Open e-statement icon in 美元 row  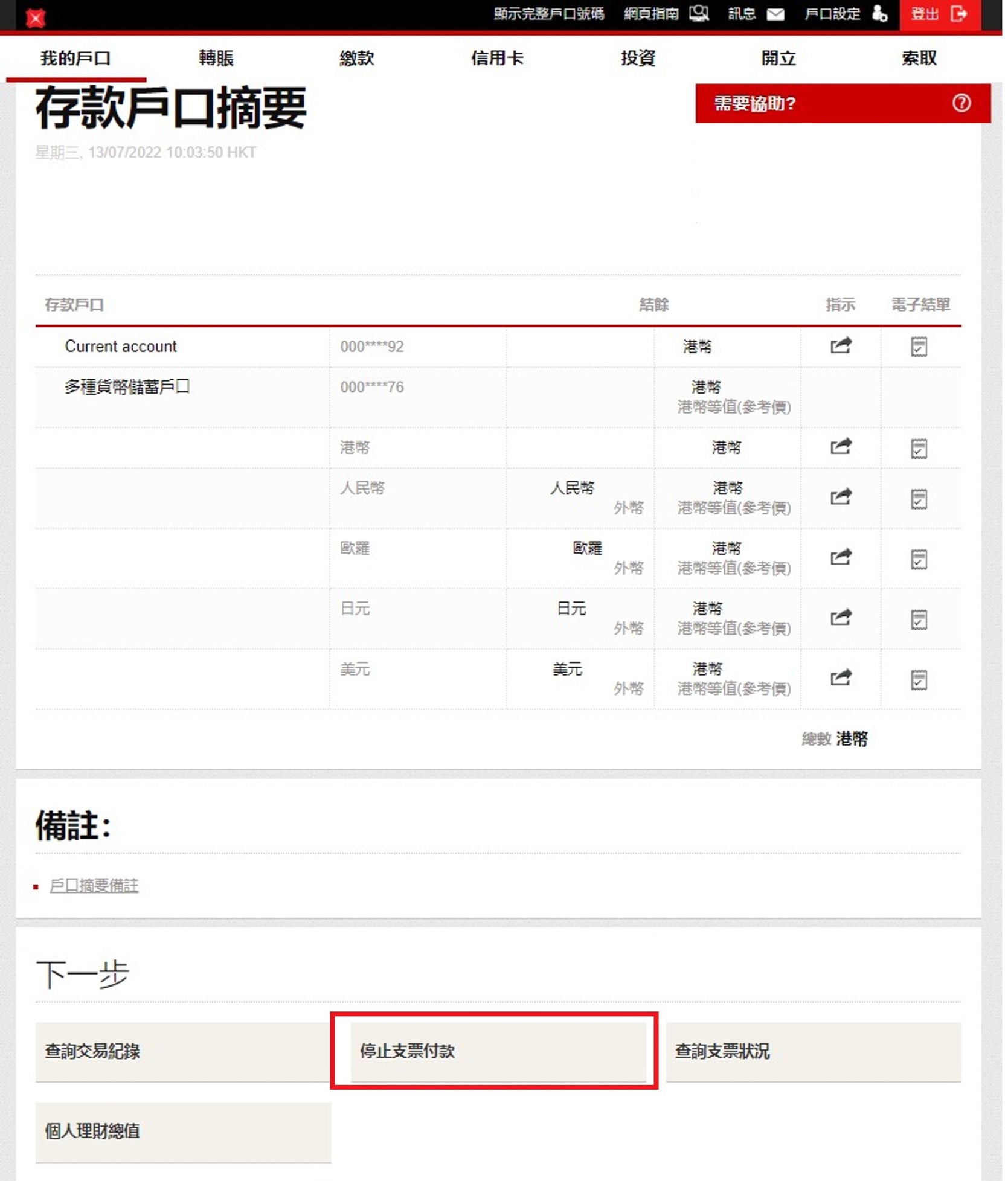(918, 680)
